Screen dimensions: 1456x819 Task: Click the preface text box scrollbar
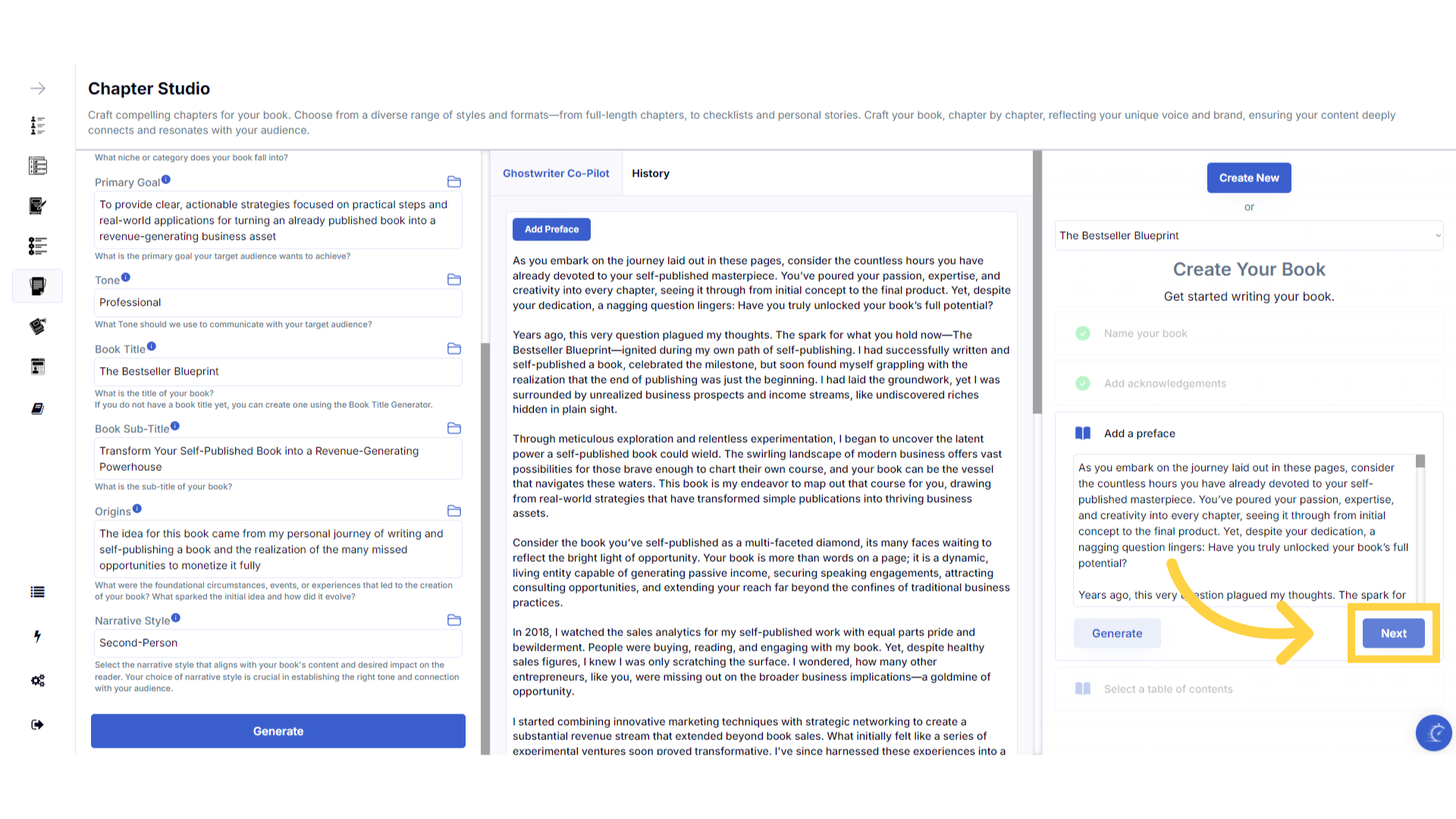[1420, 461]
